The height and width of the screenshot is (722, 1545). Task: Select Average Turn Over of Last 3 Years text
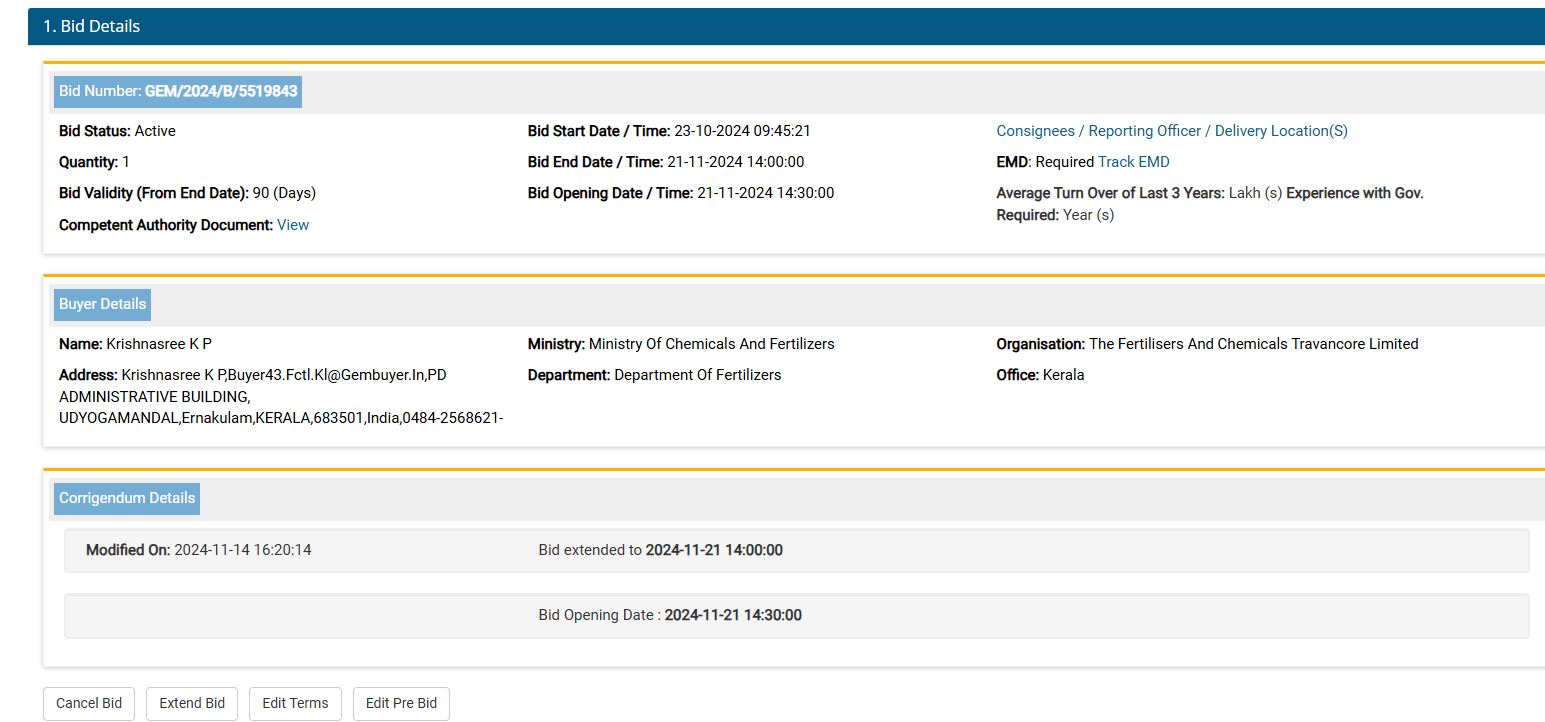click(1139, 193)
